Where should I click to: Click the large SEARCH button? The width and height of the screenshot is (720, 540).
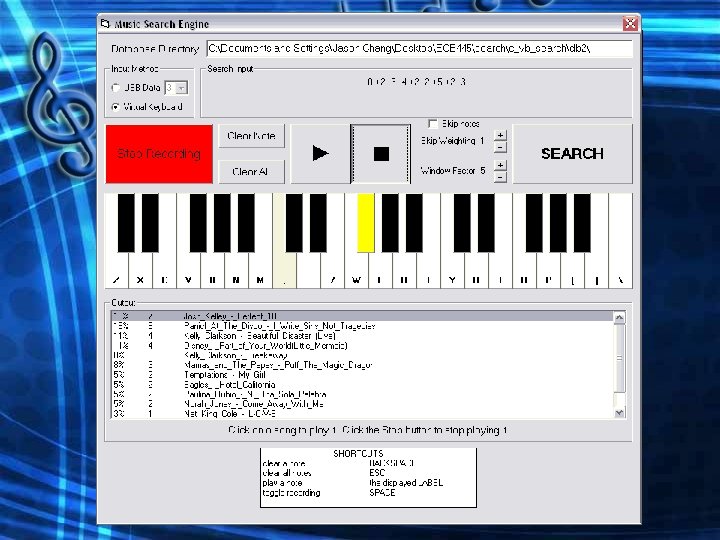[572, 153]
